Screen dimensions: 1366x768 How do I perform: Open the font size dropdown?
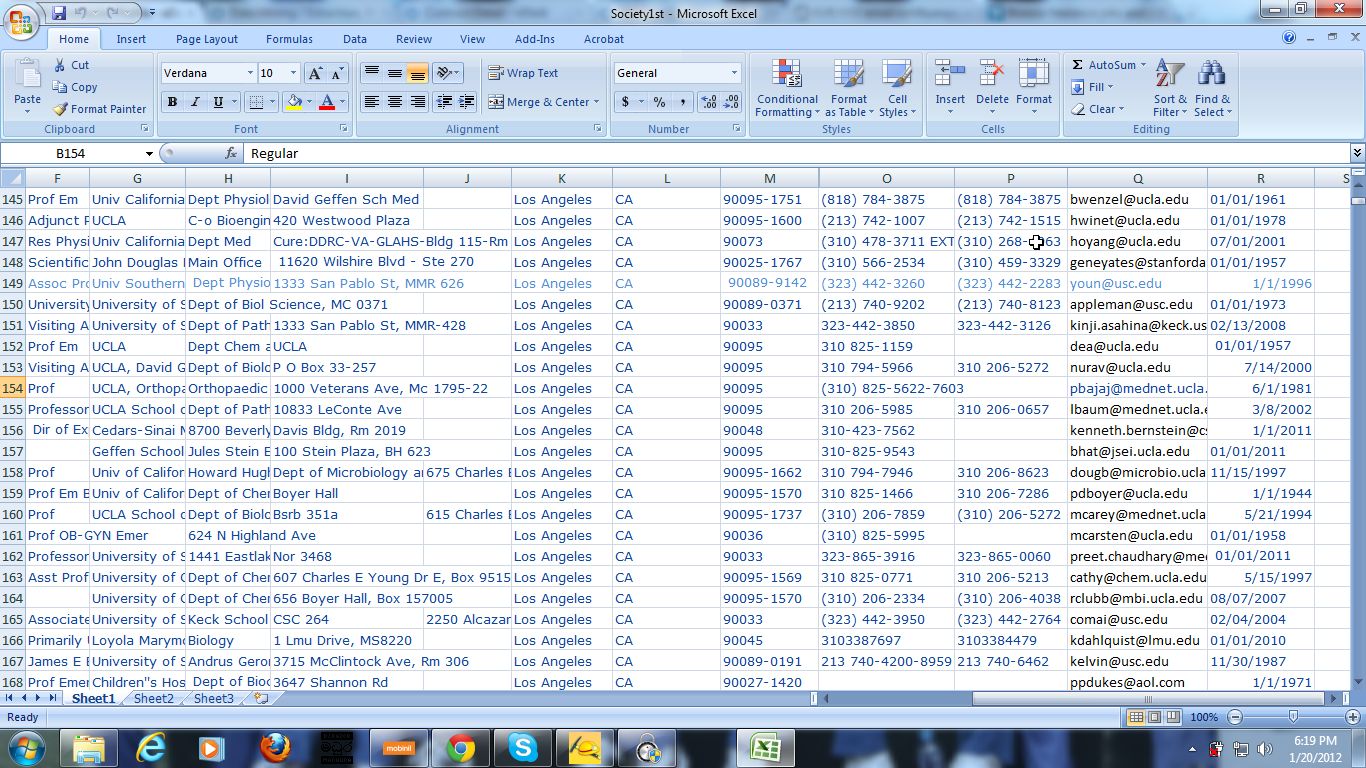click(293, 73)
